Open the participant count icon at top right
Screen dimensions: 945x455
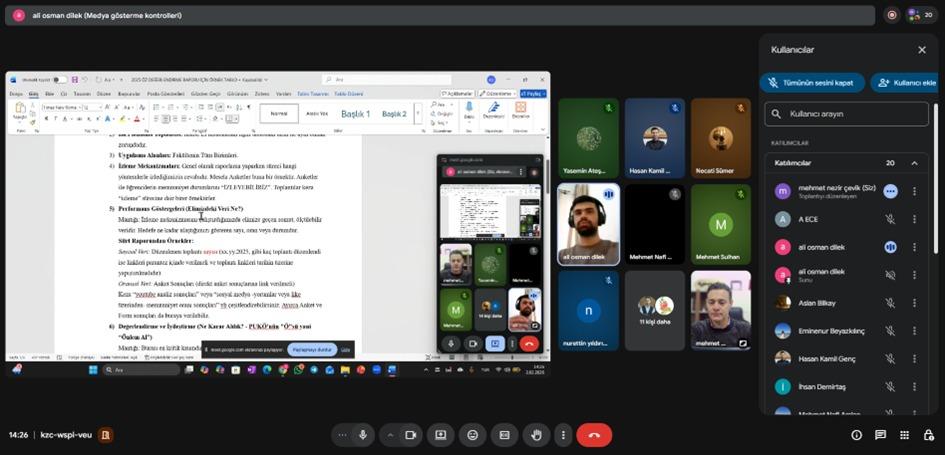[x=919, y=15]
